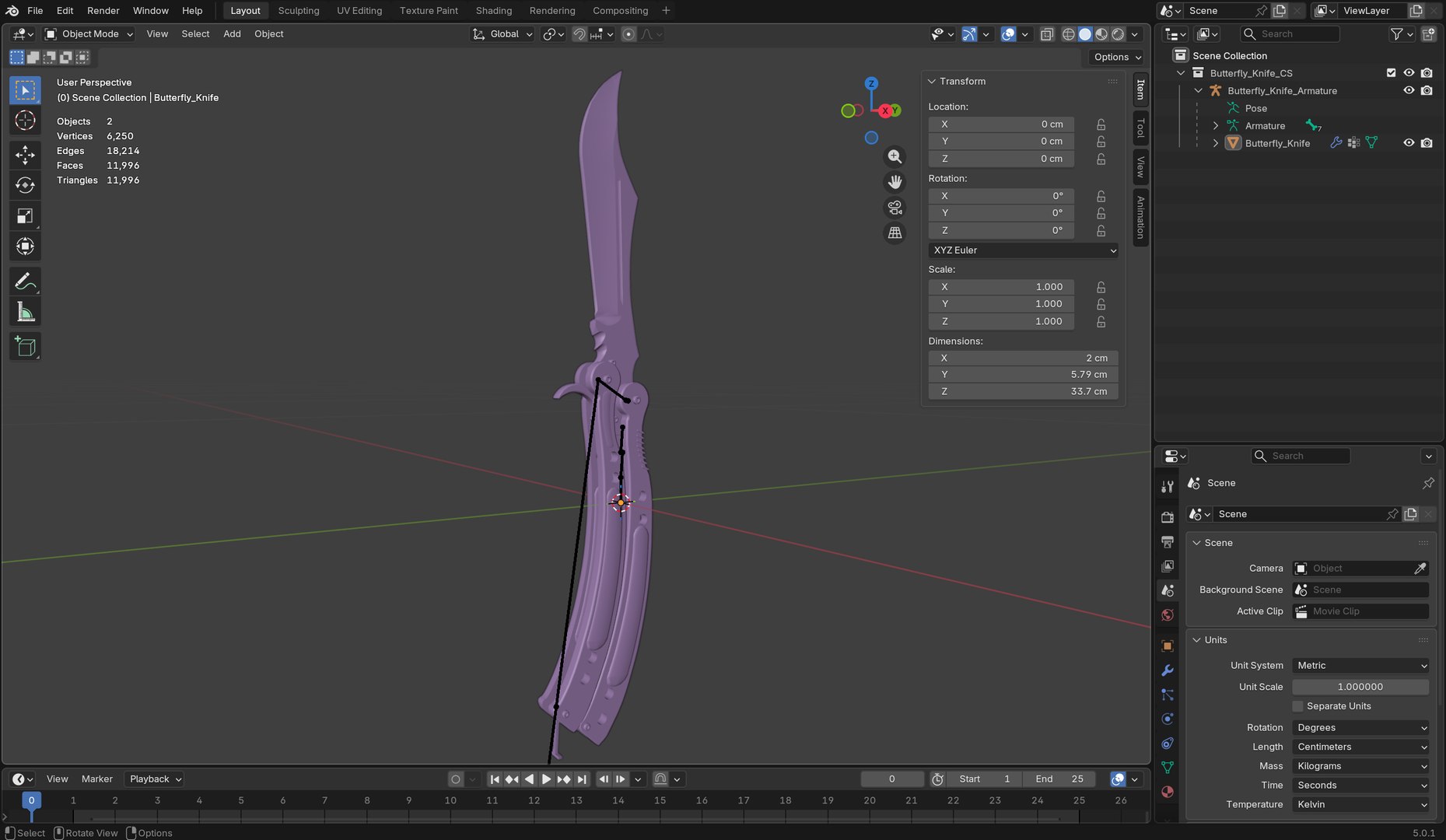Viewport: 1446px width, 840px height.
Task: Select the Cursor tool in toolbar
Action: pos(25,121)
